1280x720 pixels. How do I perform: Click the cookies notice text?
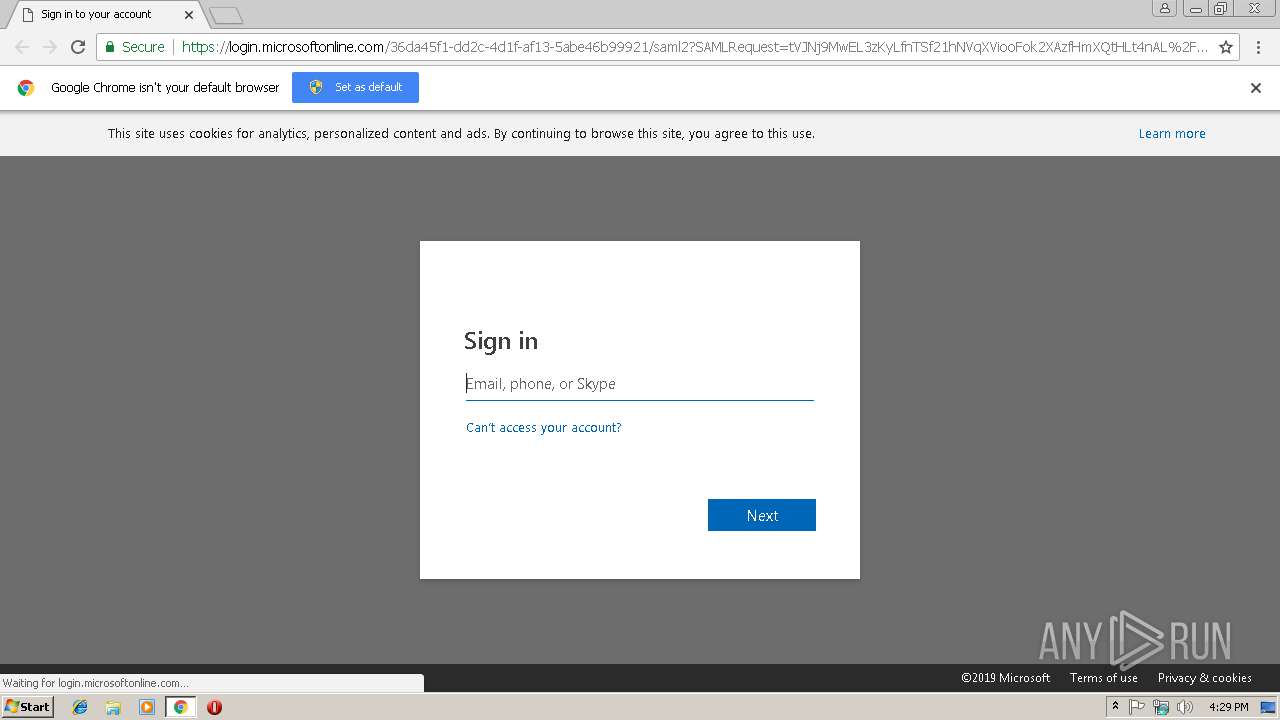461,133
